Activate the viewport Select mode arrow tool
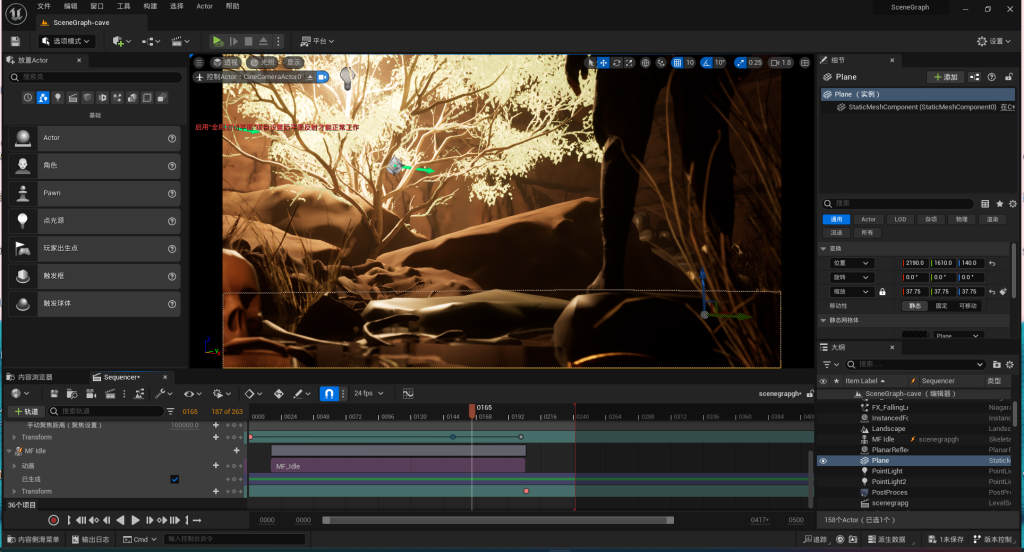Viewport: 1024px width, 552px height. click(x=591, y=63)
